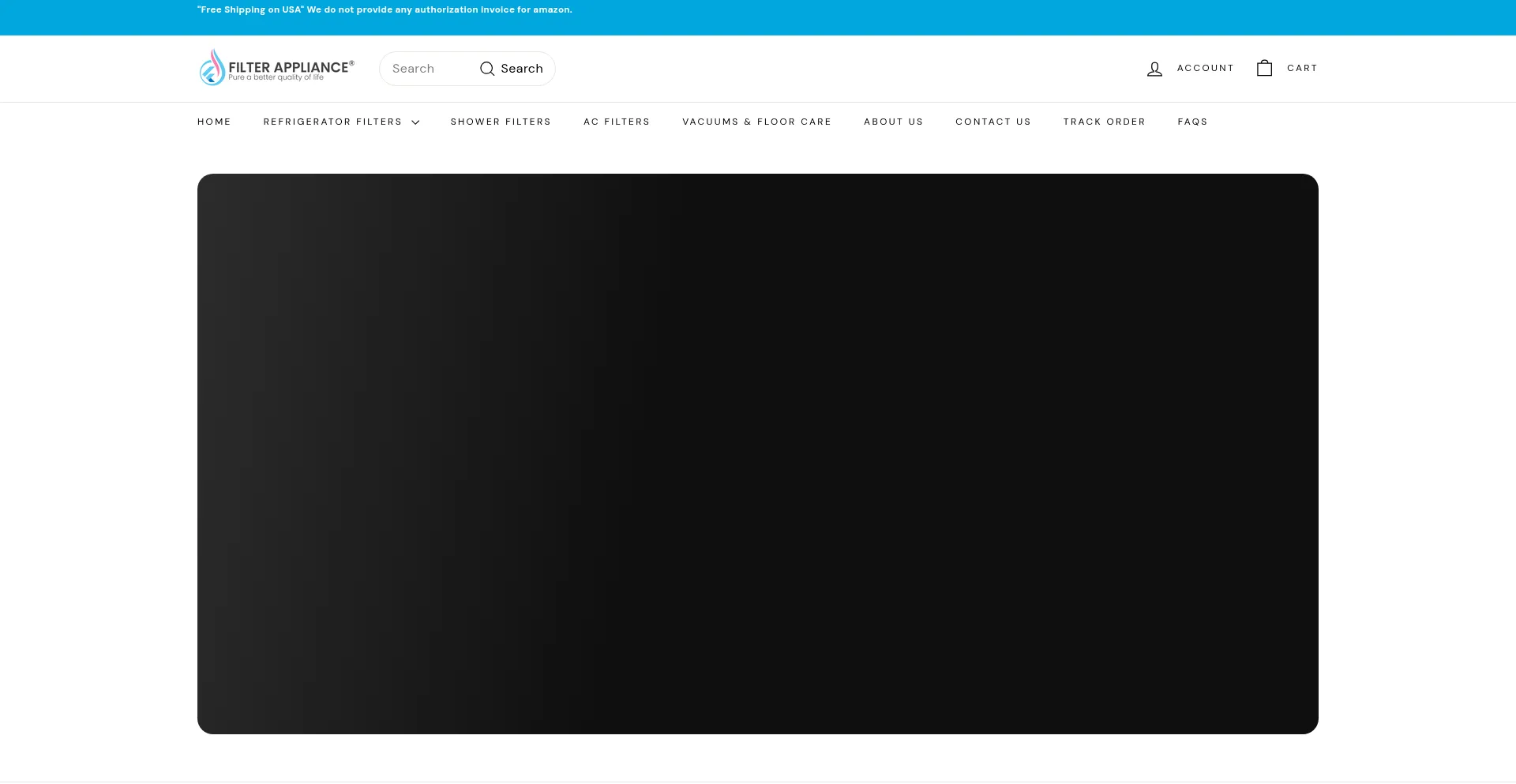Open Shower Filters category

[x=501, y=122]
